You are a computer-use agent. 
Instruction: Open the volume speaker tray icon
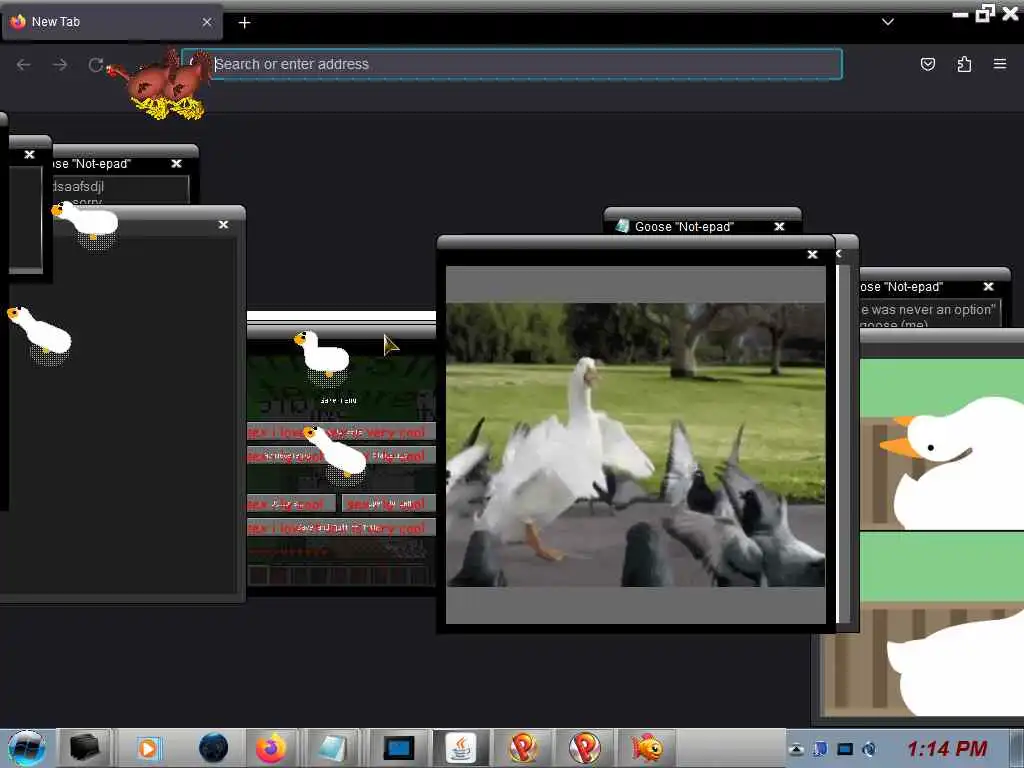pyautogui.click(x=869, y=749)
